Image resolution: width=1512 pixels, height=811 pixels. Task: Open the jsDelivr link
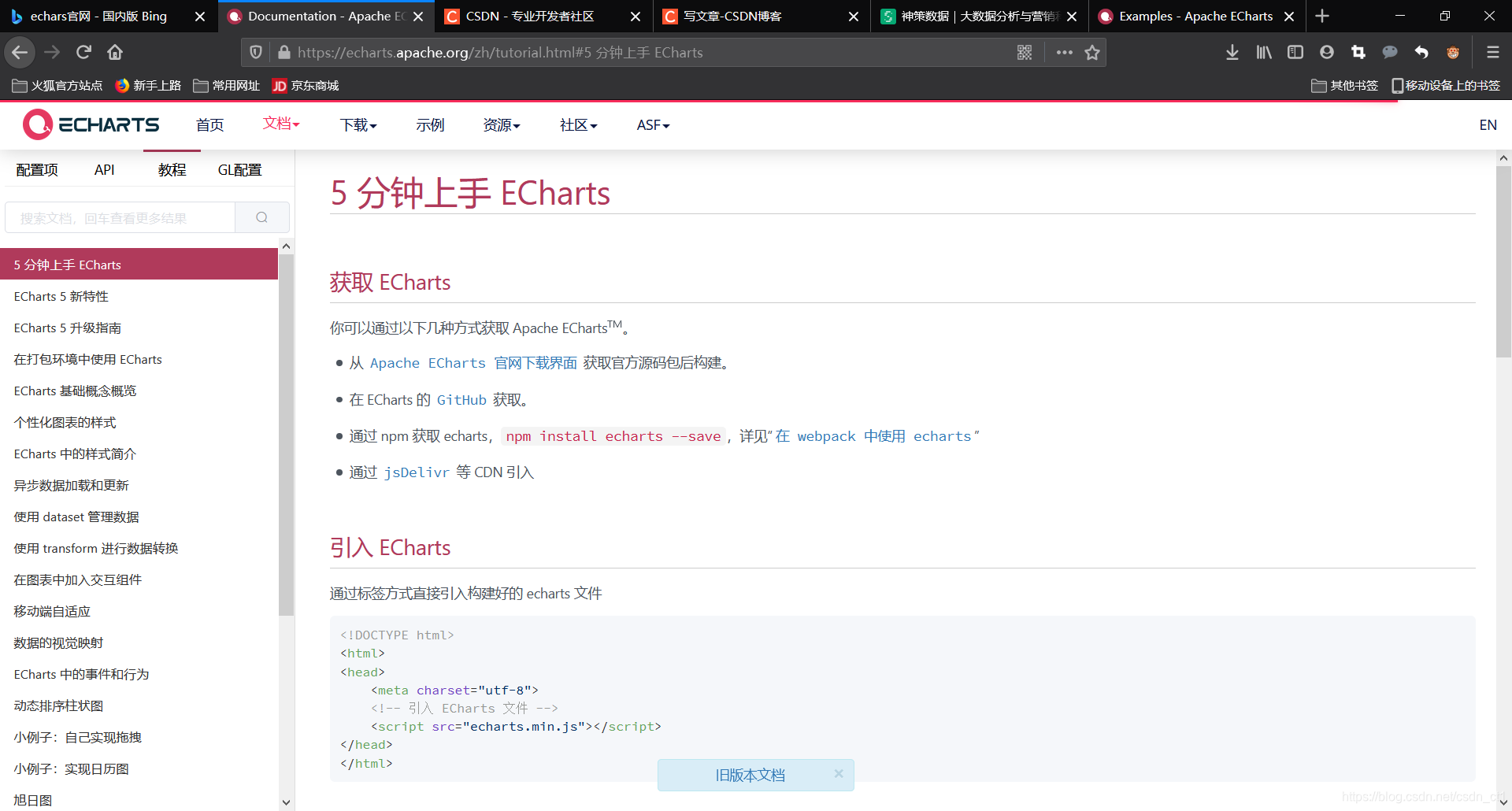point(417,472)
